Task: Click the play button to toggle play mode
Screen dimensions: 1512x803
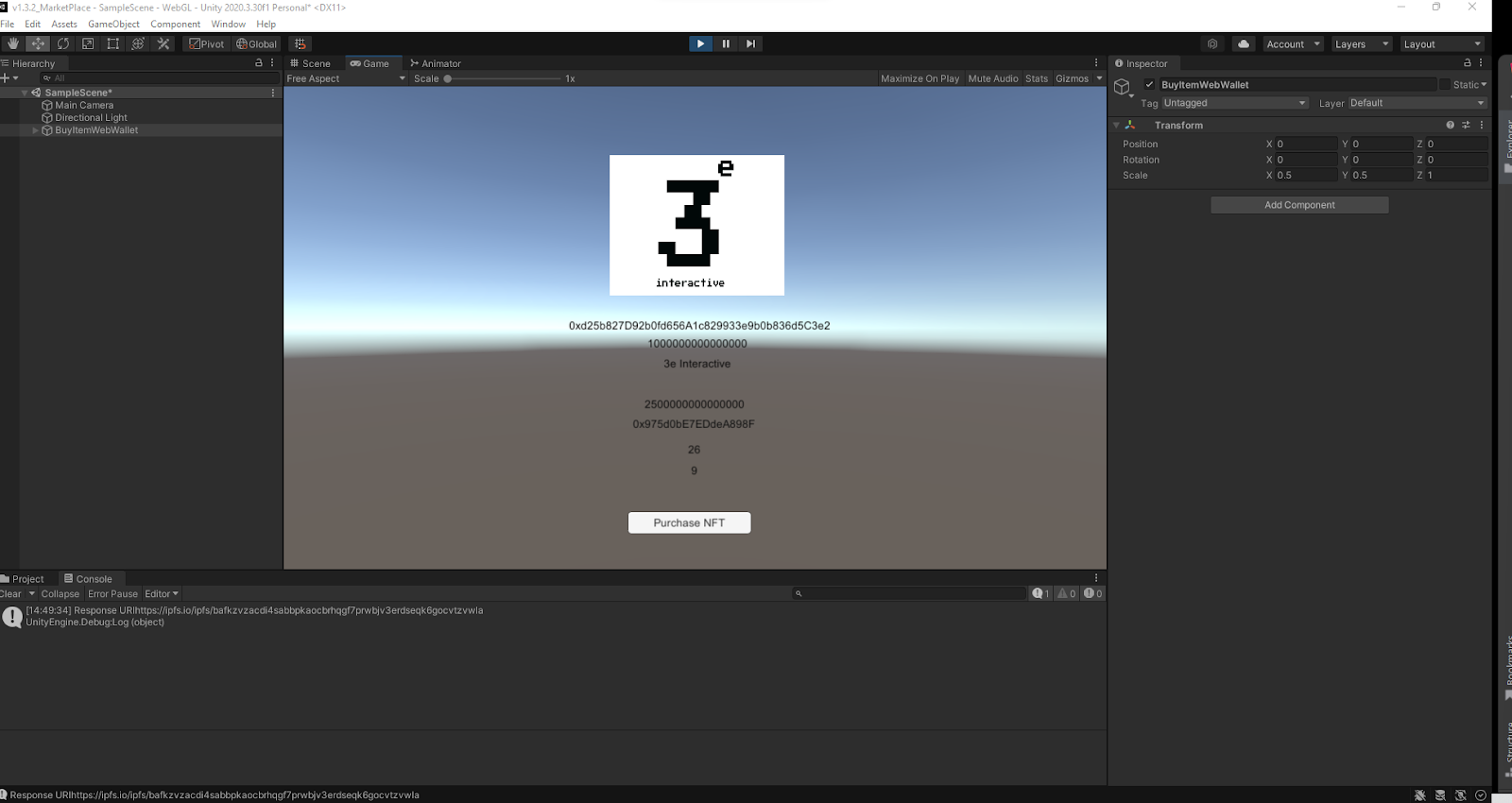Action: 700,43
